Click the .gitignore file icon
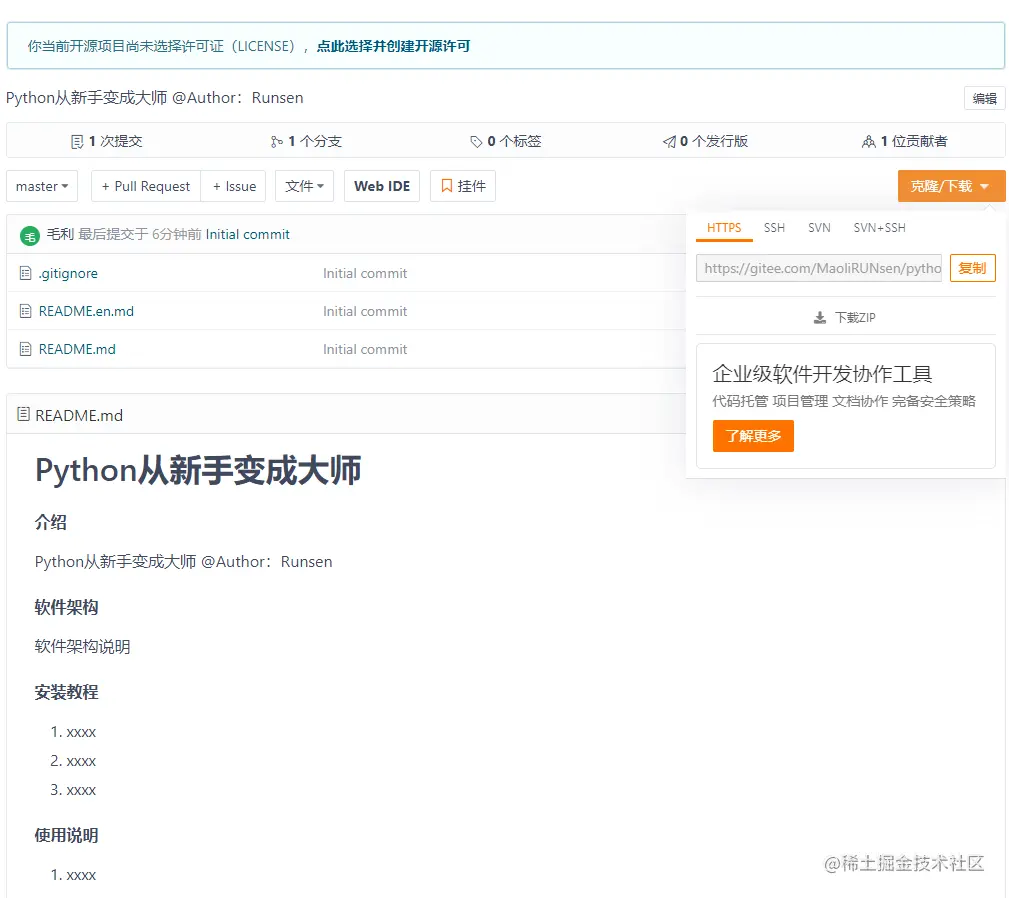 (25, 273)
